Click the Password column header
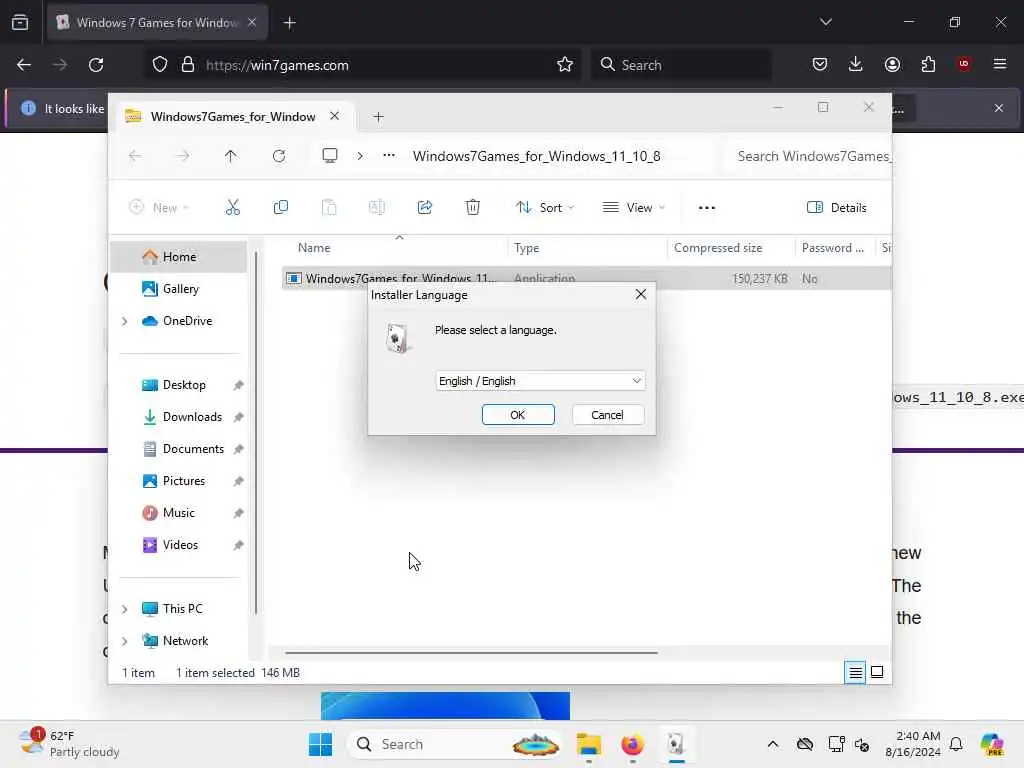The image size is (1024, 768). pyautogui.click(x=834, y=248)
